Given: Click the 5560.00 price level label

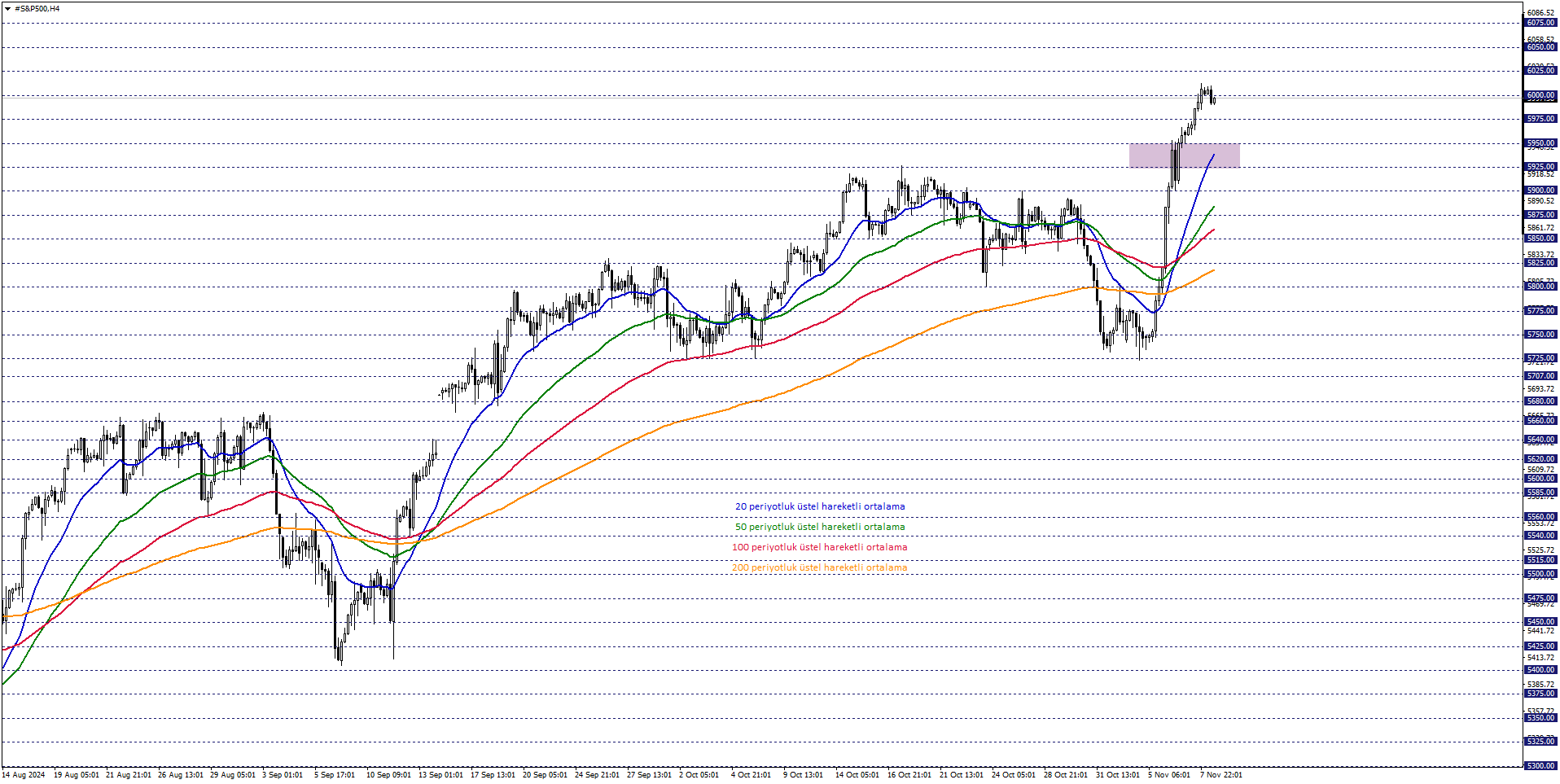Looking at the screenshot, I should click(1540, 517).
